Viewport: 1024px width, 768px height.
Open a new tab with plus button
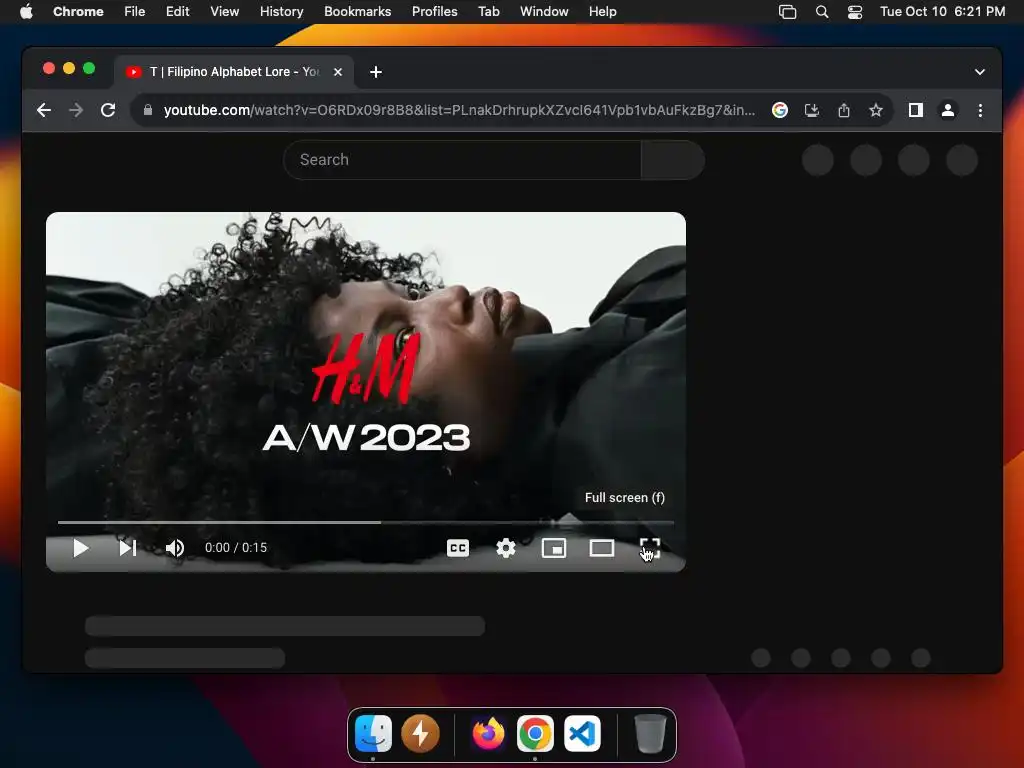[x=376, y=72]
